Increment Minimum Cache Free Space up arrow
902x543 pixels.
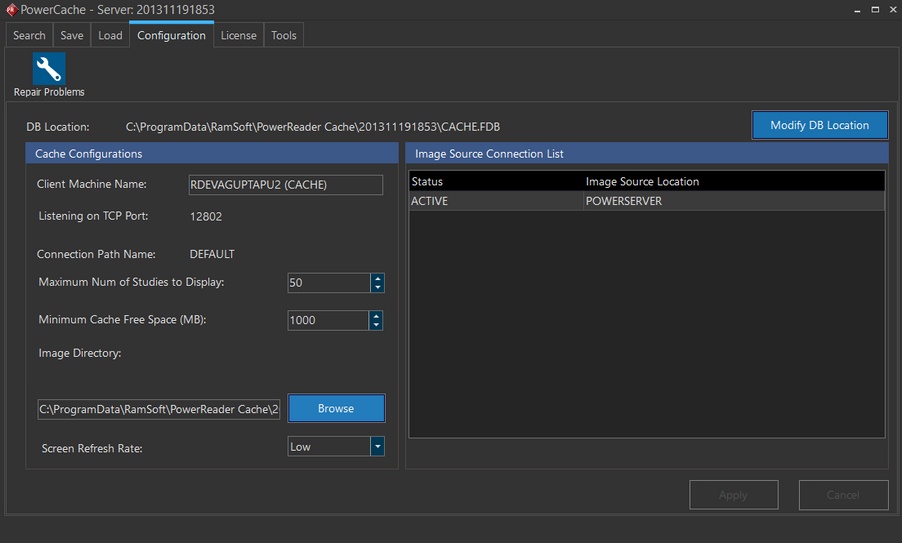[x=377, y=315]
